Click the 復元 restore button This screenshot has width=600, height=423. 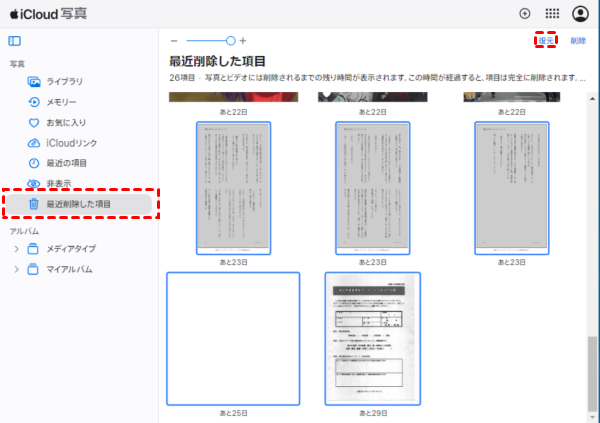pyautogui.click(x=546, y=41)
